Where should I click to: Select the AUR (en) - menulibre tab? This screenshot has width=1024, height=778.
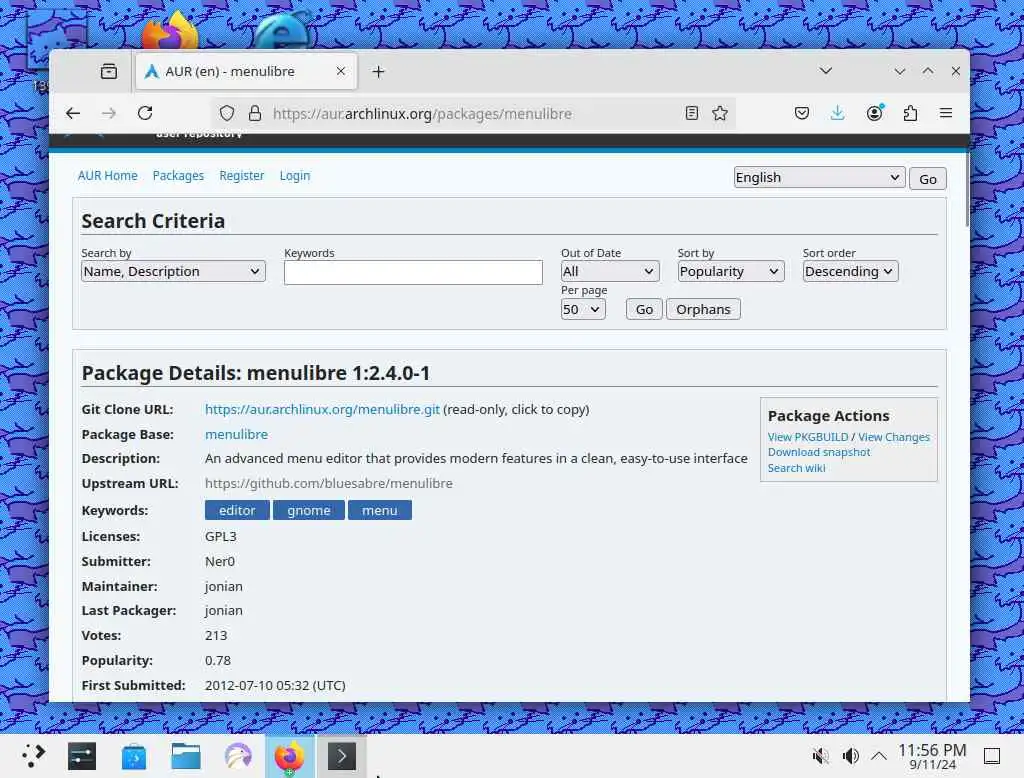point(246,71)
